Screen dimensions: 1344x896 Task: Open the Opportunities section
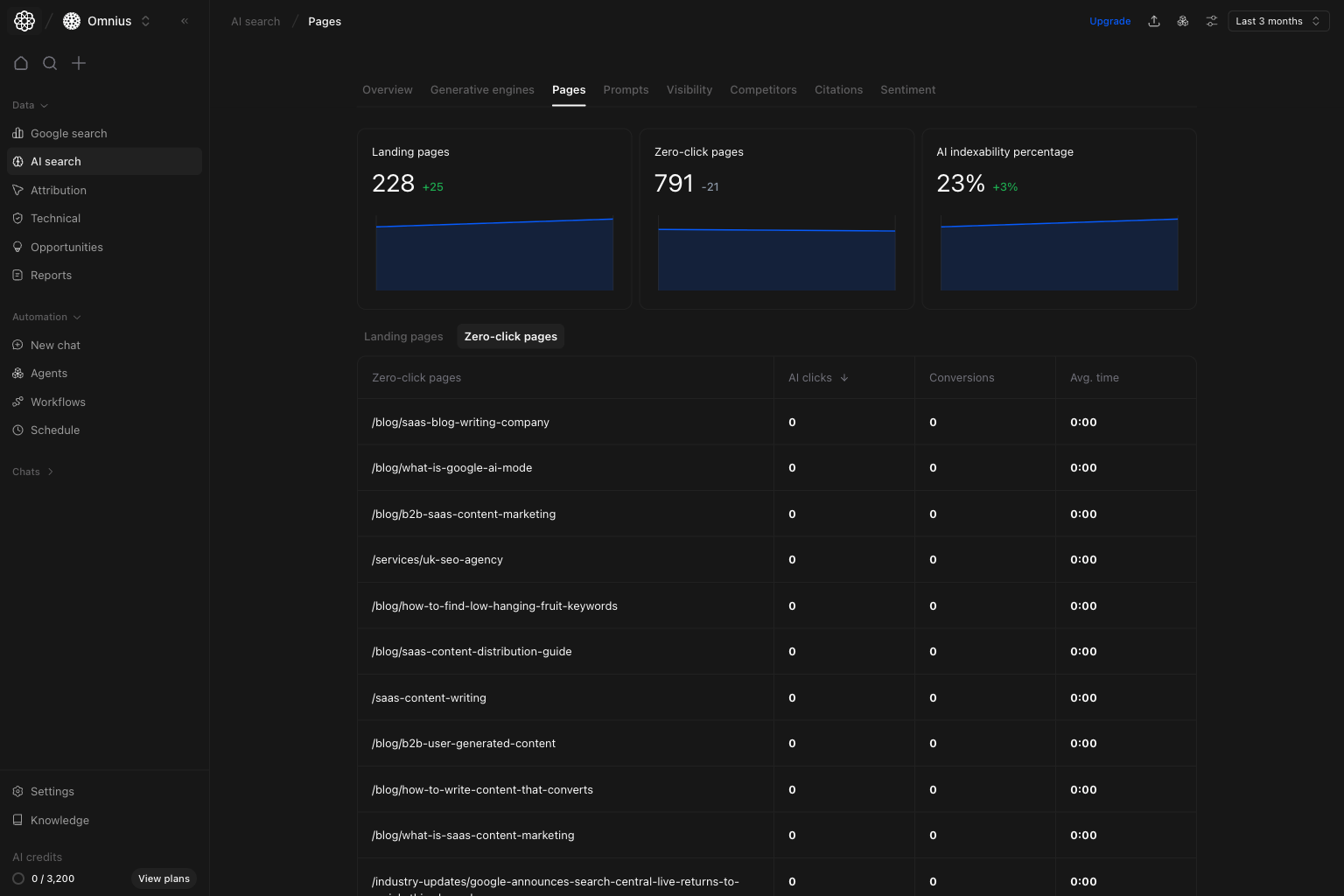(x=66, y=247)
